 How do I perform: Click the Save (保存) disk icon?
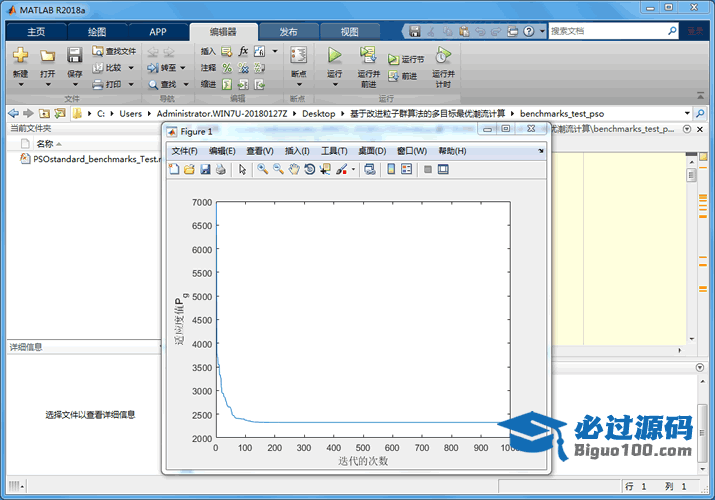coord(74,55)
